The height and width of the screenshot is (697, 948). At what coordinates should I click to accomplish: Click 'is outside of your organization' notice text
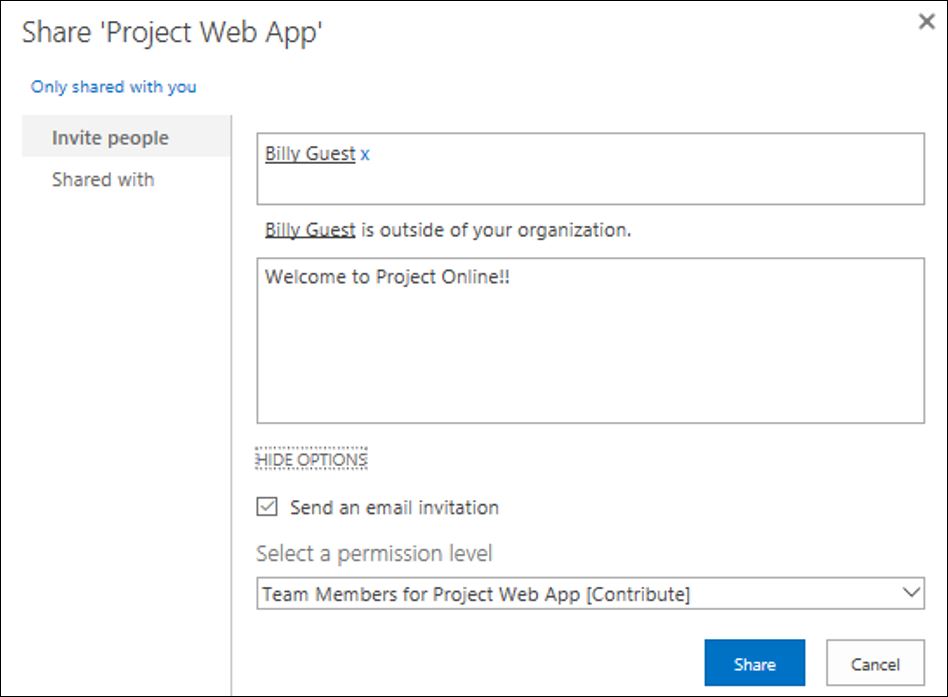(x=496, y=230)
